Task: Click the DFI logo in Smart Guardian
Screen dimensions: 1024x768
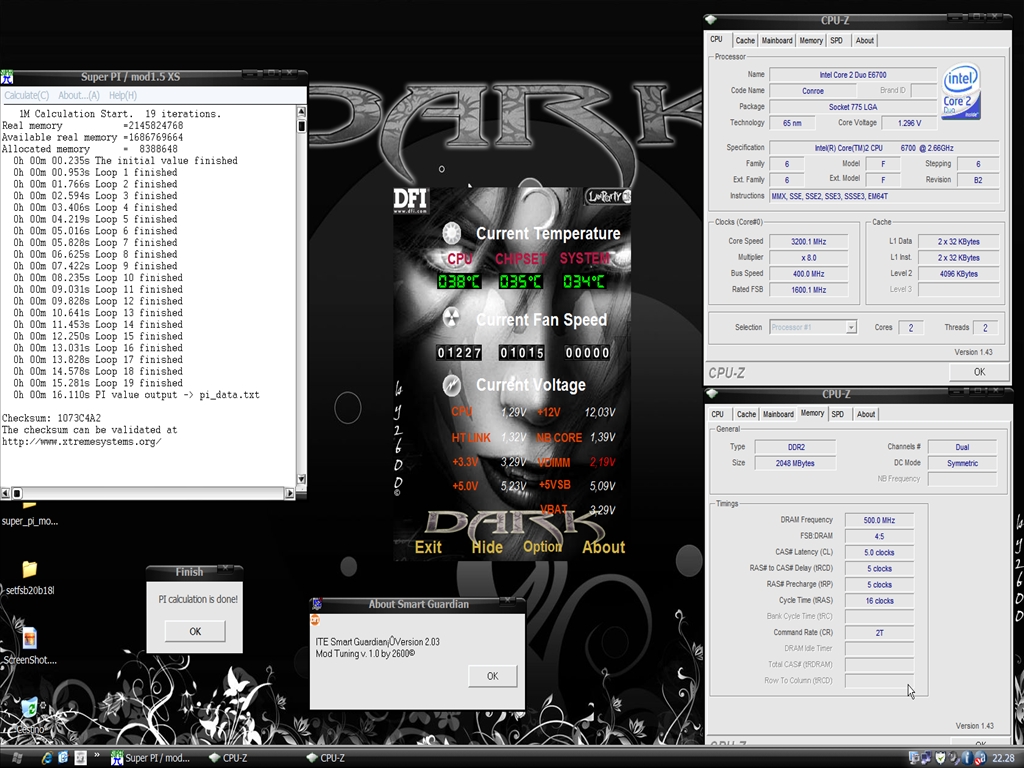Action: click(x=410, y=200)
